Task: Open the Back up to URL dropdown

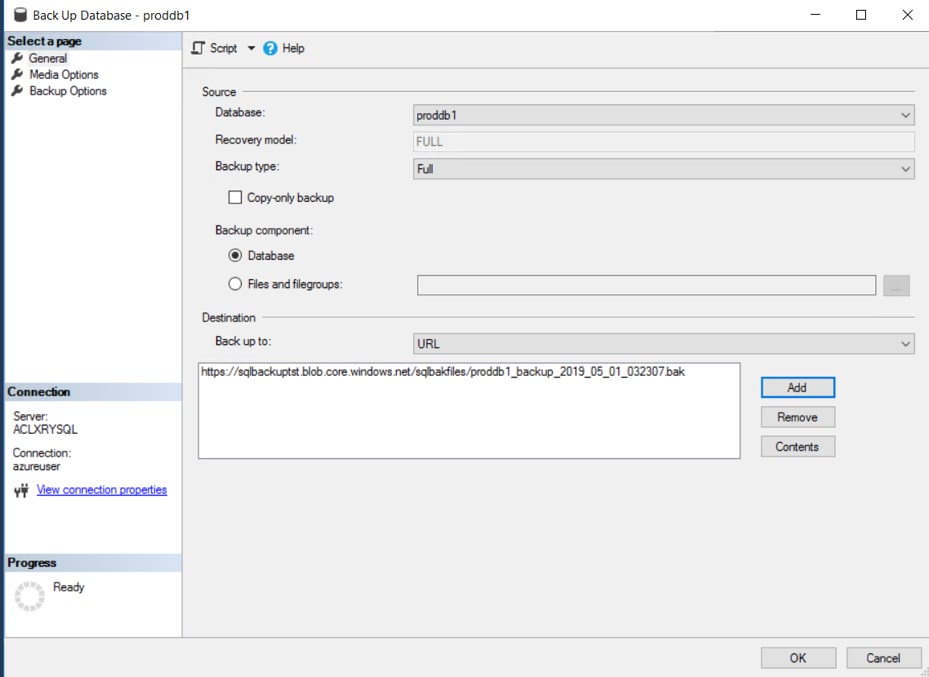Action: coord(905,344)
